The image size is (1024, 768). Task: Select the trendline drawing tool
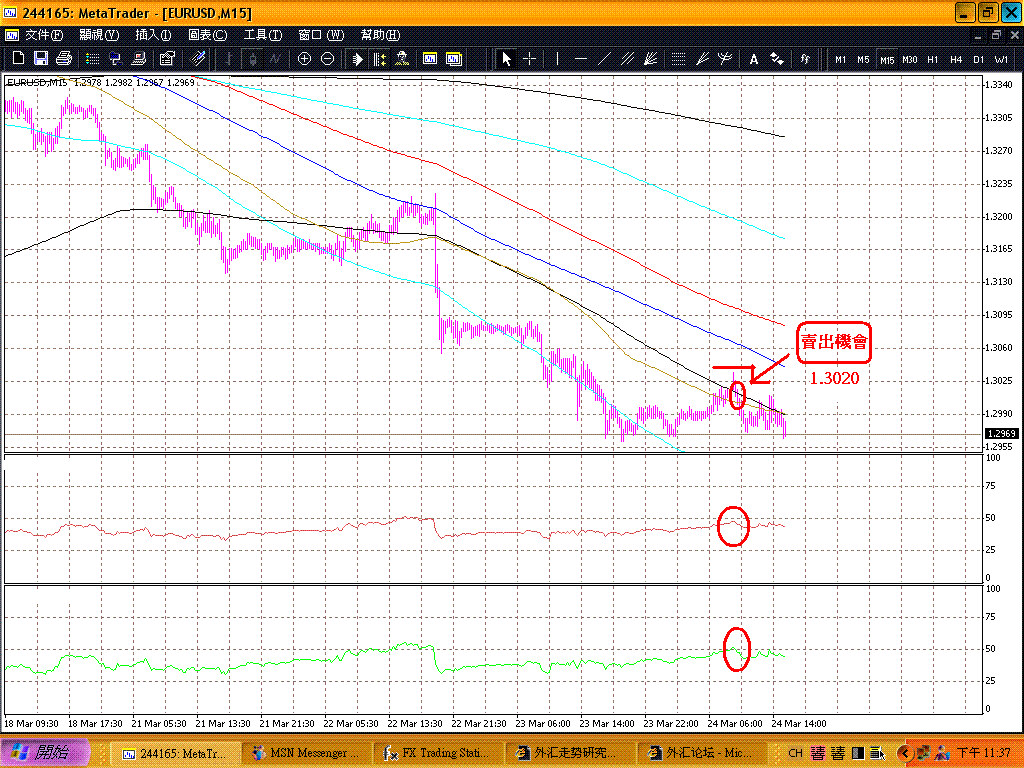tap(604, 59)
